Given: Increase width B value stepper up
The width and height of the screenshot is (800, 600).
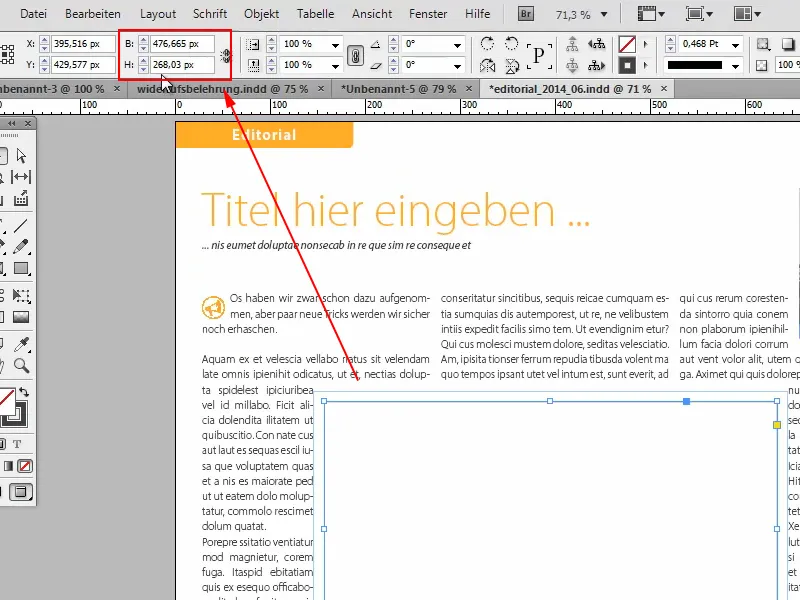Looking at the screenshot, I should [x=143, y=40].
